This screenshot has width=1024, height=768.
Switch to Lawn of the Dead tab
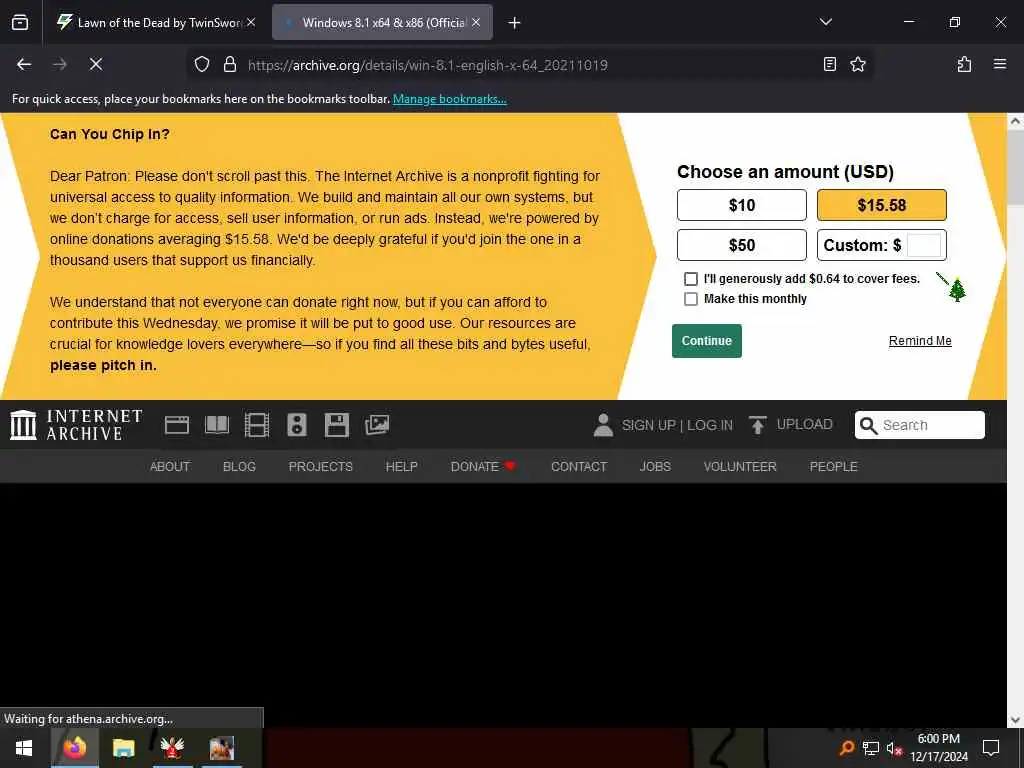[x=157, y=22]
